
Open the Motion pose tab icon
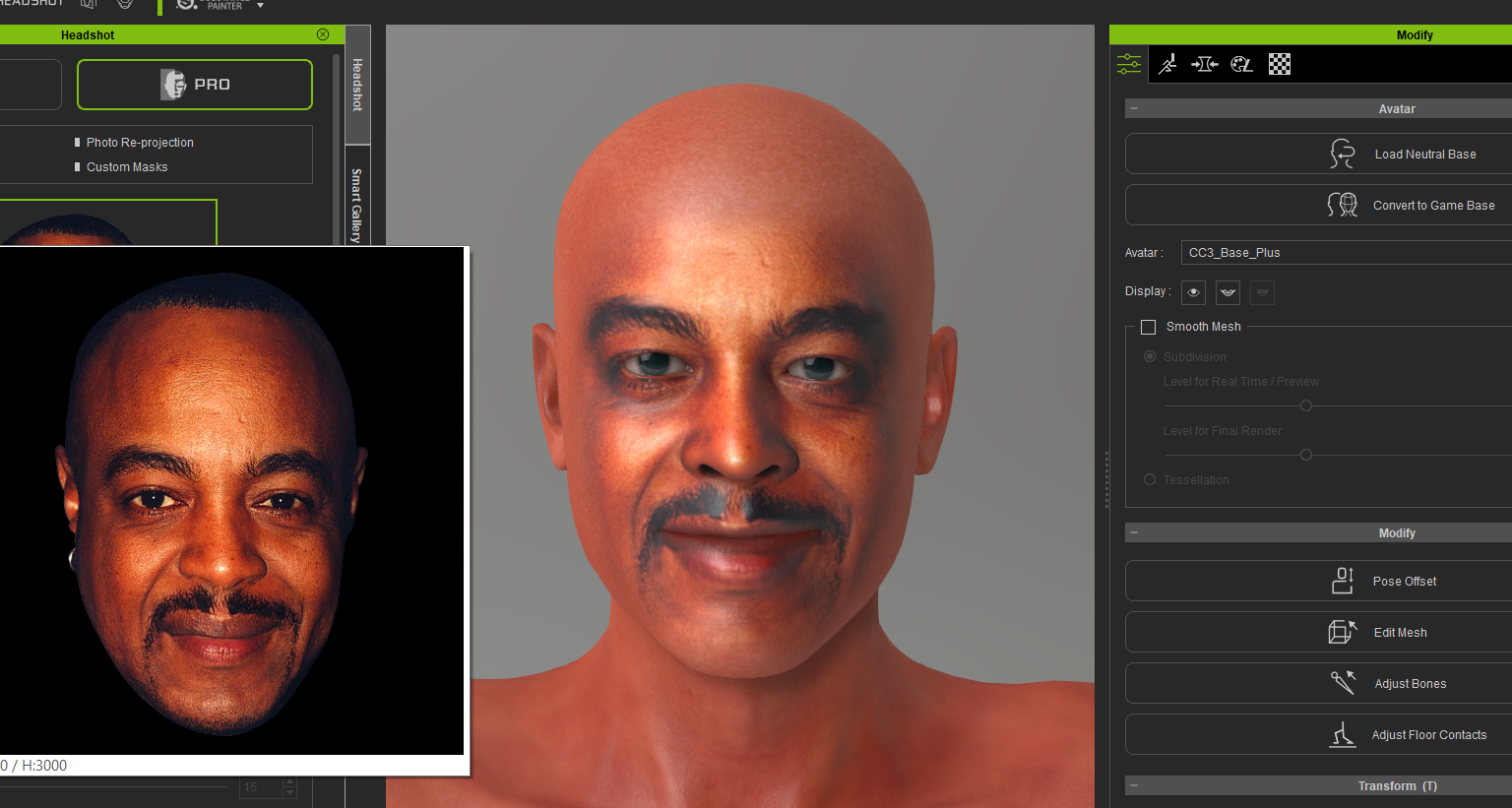point(1167,64)
